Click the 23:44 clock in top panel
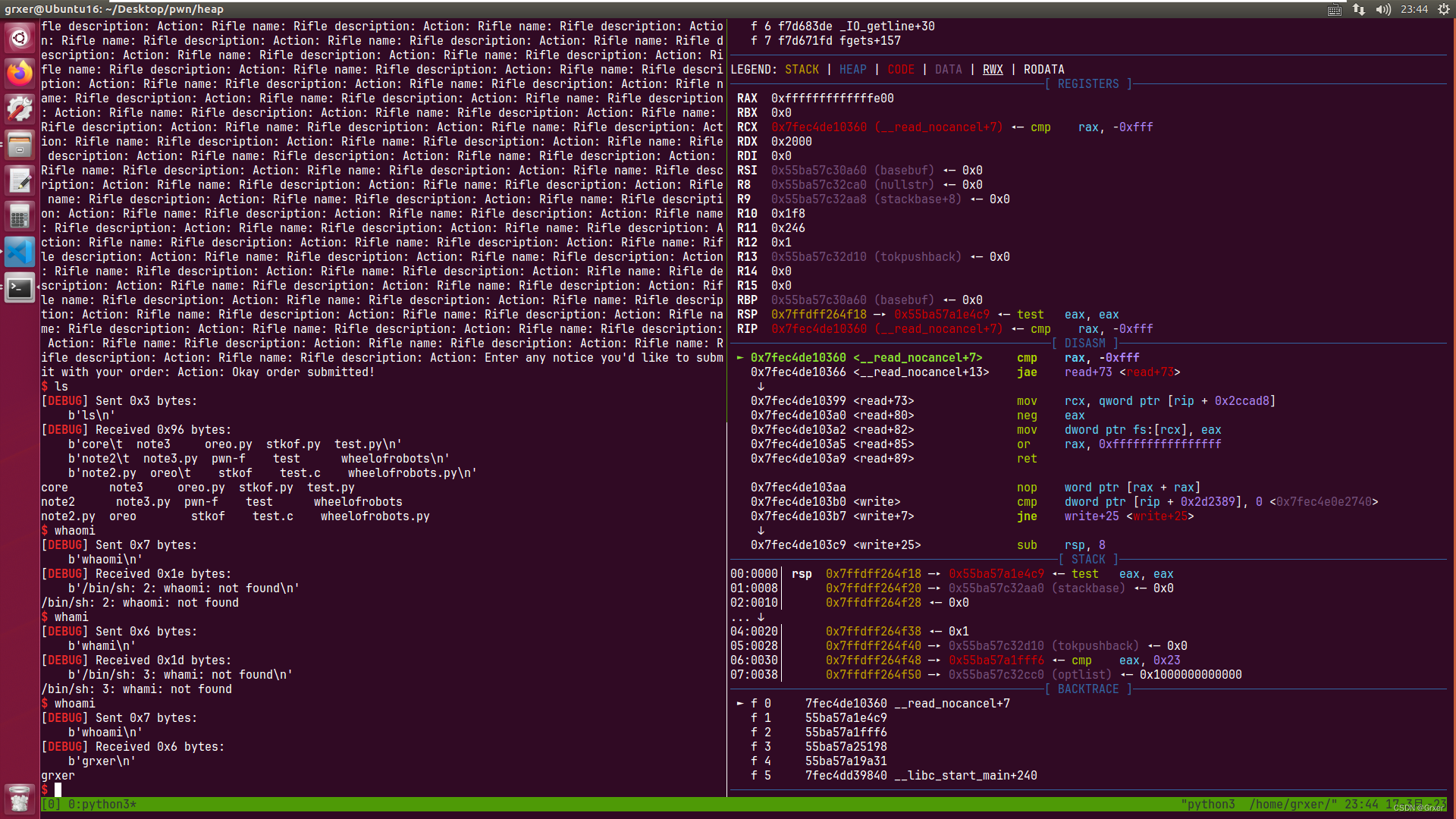The image size is (1456, 819). coord(1414,9)
